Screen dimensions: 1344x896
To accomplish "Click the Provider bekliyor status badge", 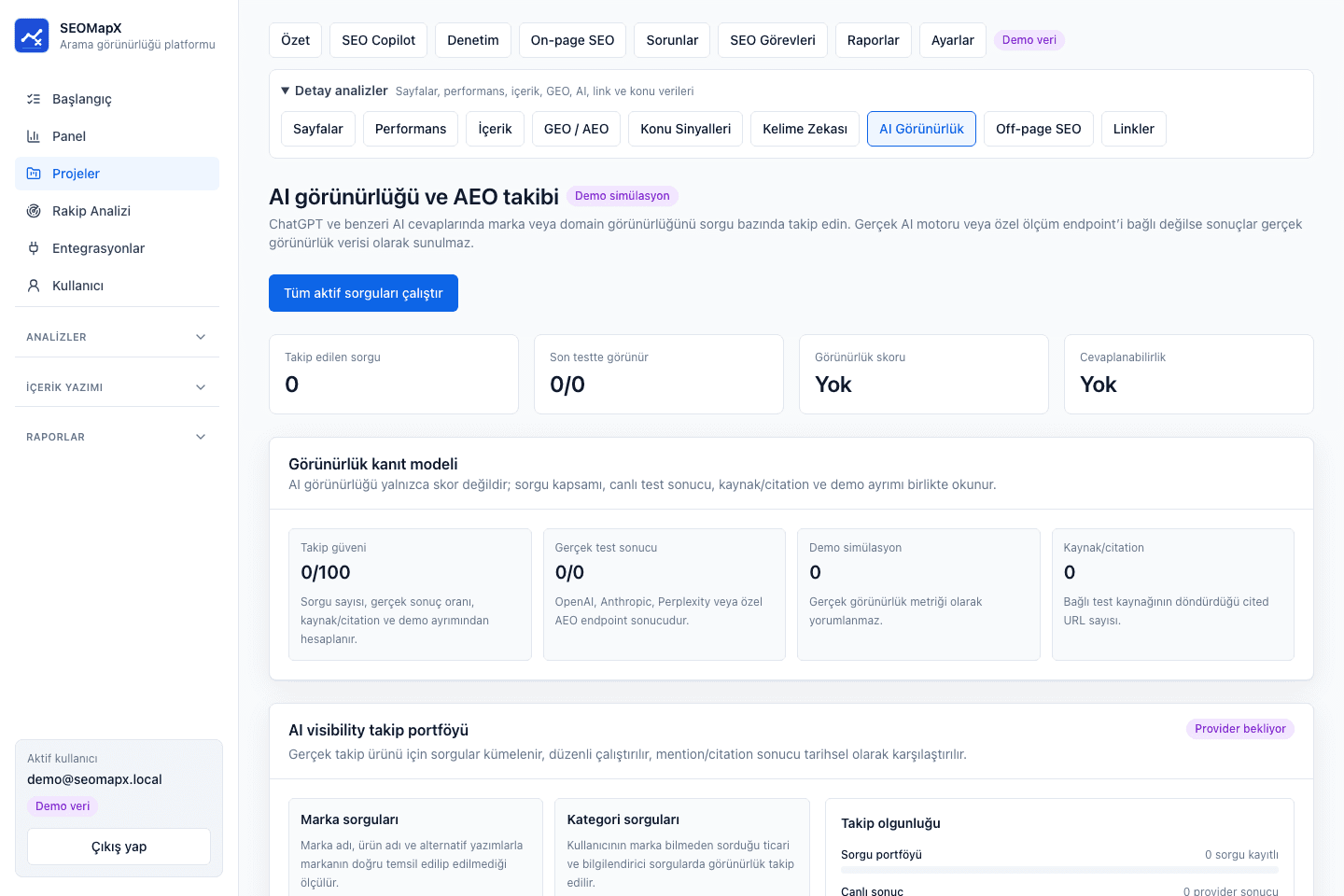I will click(1240, 729).
